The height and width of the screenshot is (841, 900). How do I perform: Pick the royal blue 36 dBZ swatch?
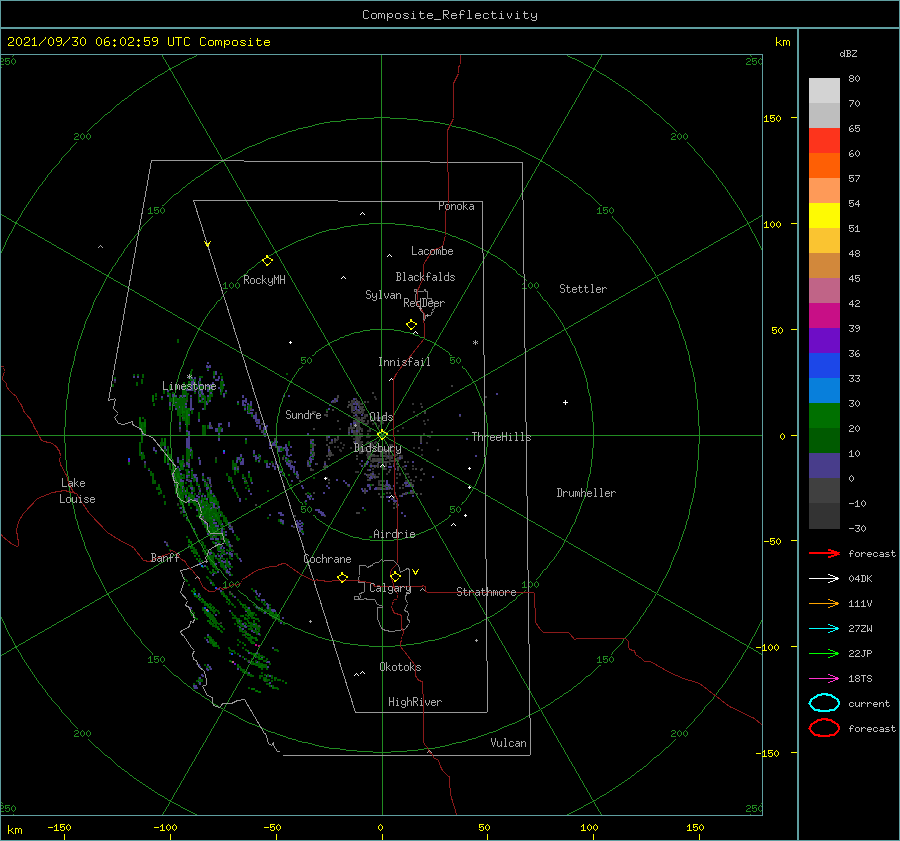click(824, 366)
